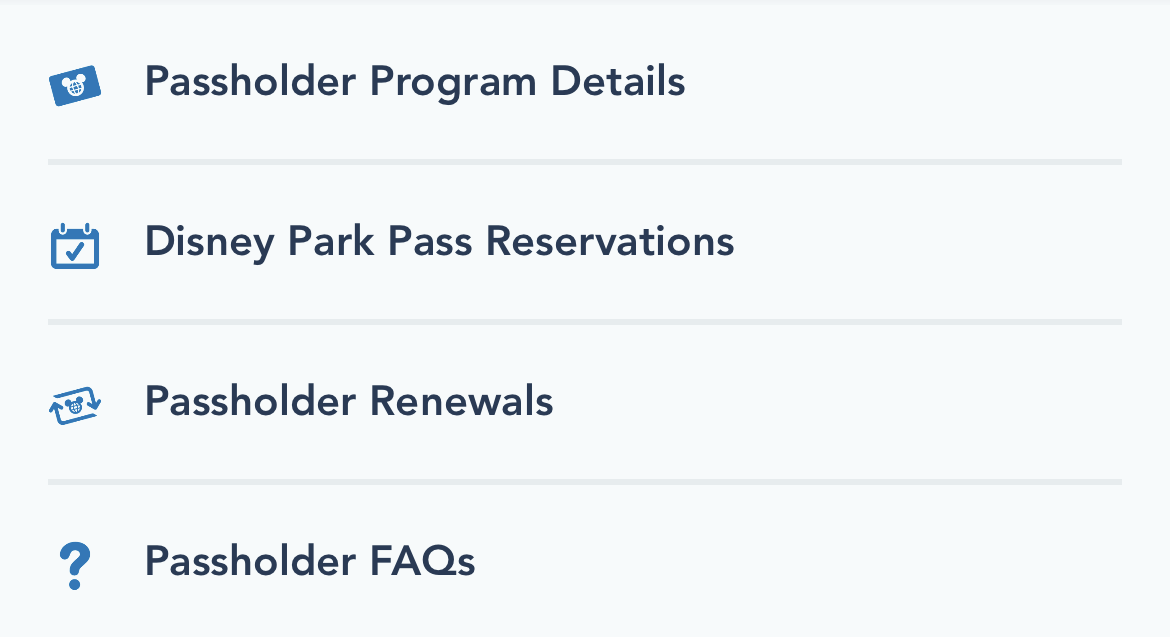This screenshot has width=1170, height=637.
Task: Open Passholder Program Details
Action: pyautogui.click(x=415, y=82)
